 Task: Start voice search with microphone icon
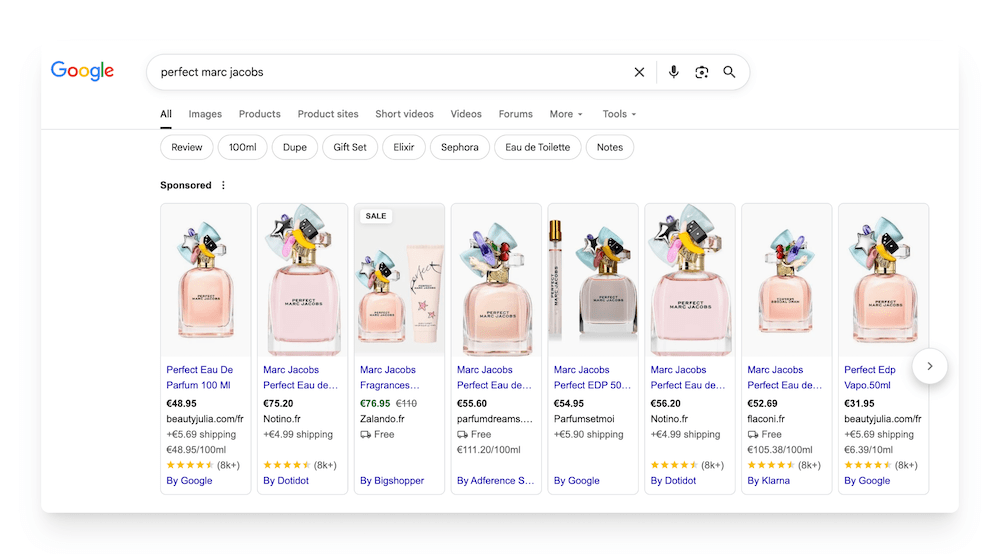click(673, 72)
